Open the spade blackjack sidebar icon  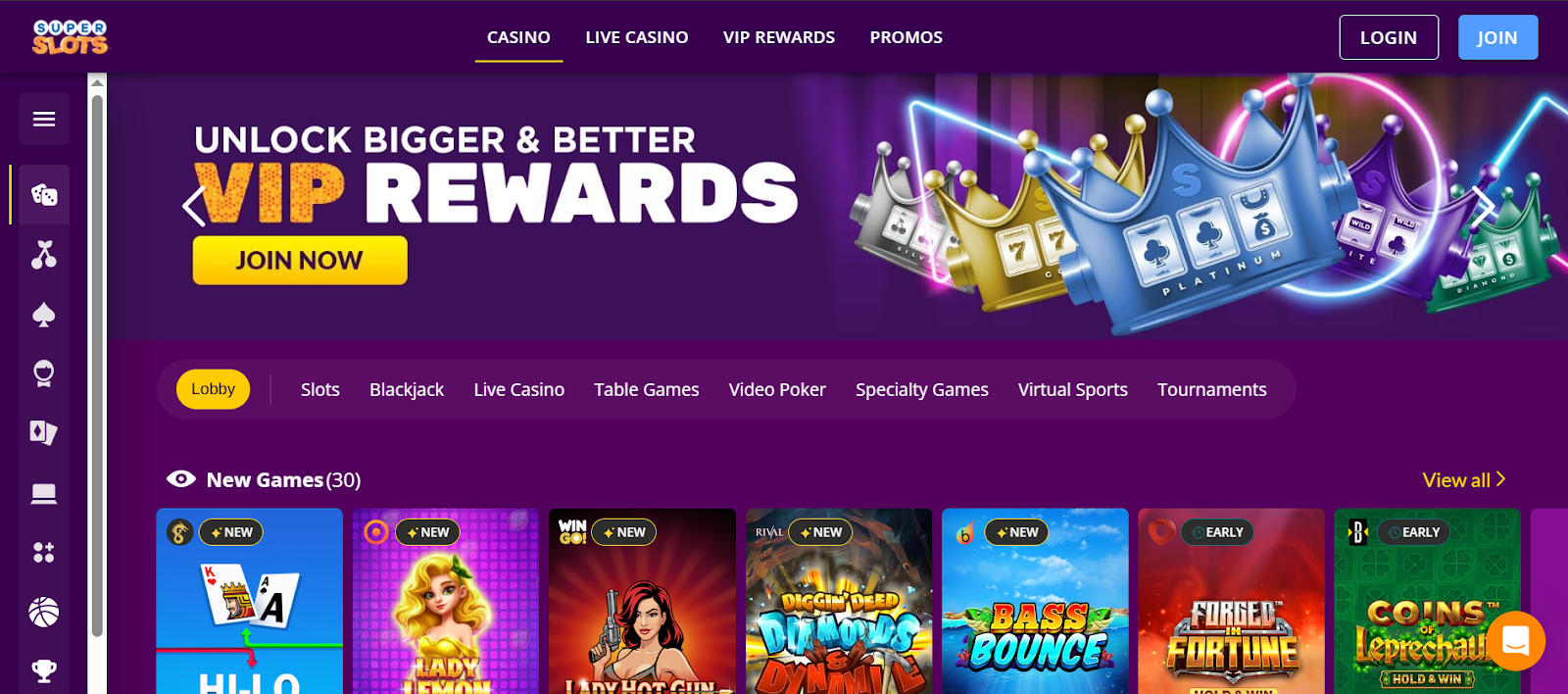(x=44, y=315)
